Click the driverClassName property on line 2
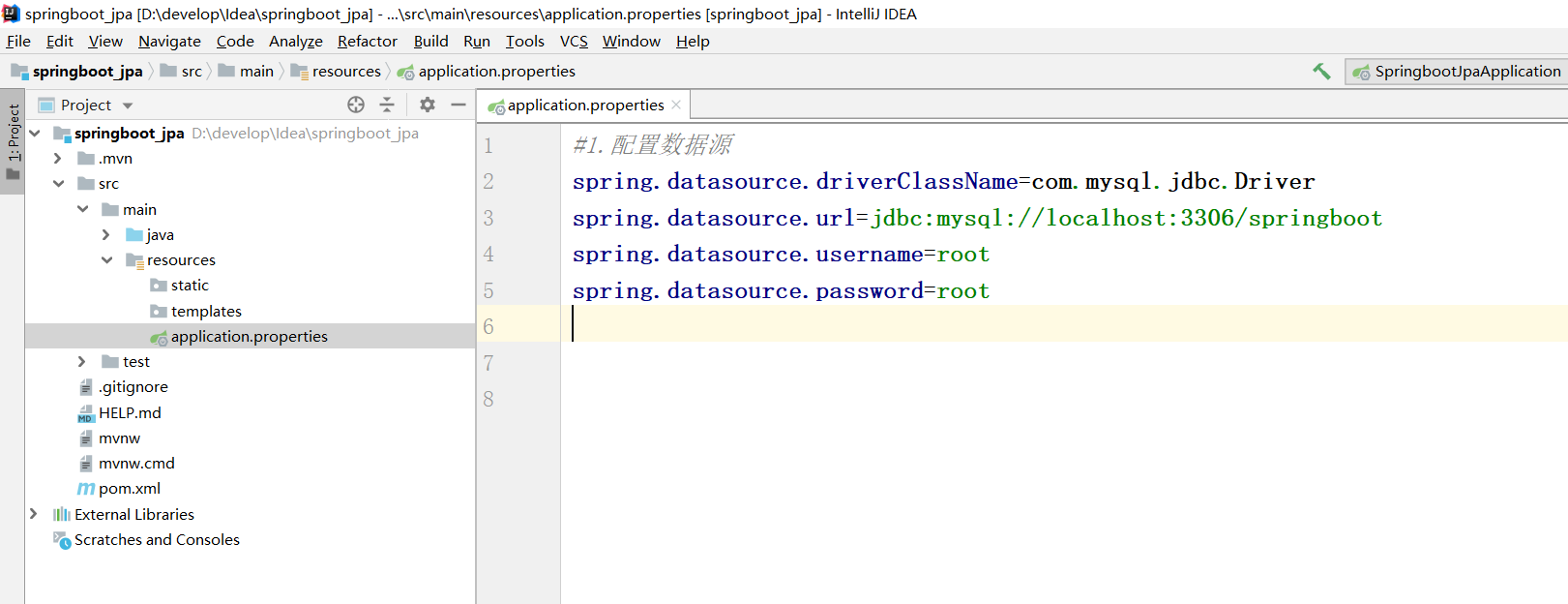1568x604 pixels. click(x=917, y=182)
